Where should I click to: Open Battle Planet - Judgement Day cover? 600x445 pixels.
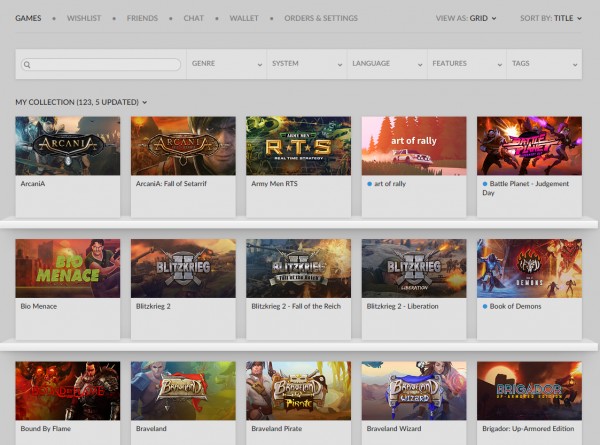529,146
